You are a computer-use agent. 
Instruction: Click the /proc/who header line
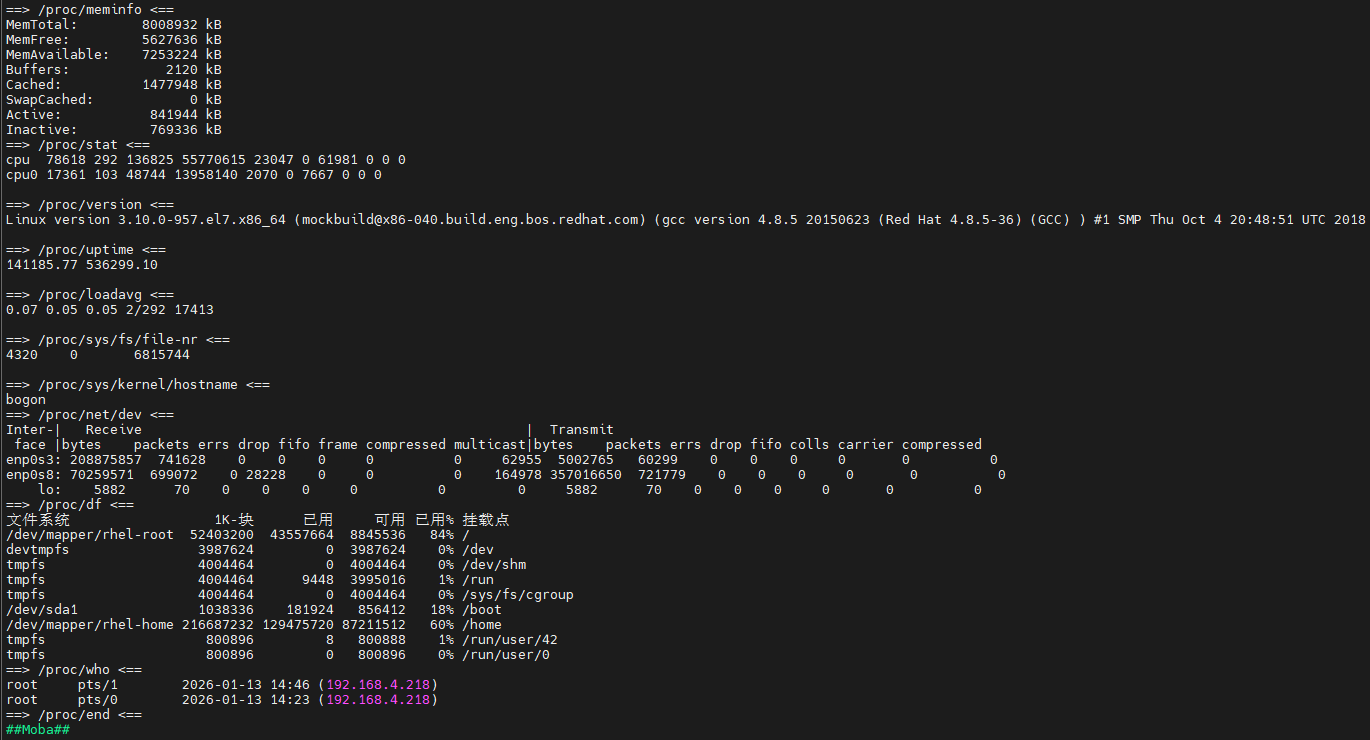click(x=74, y=670)
